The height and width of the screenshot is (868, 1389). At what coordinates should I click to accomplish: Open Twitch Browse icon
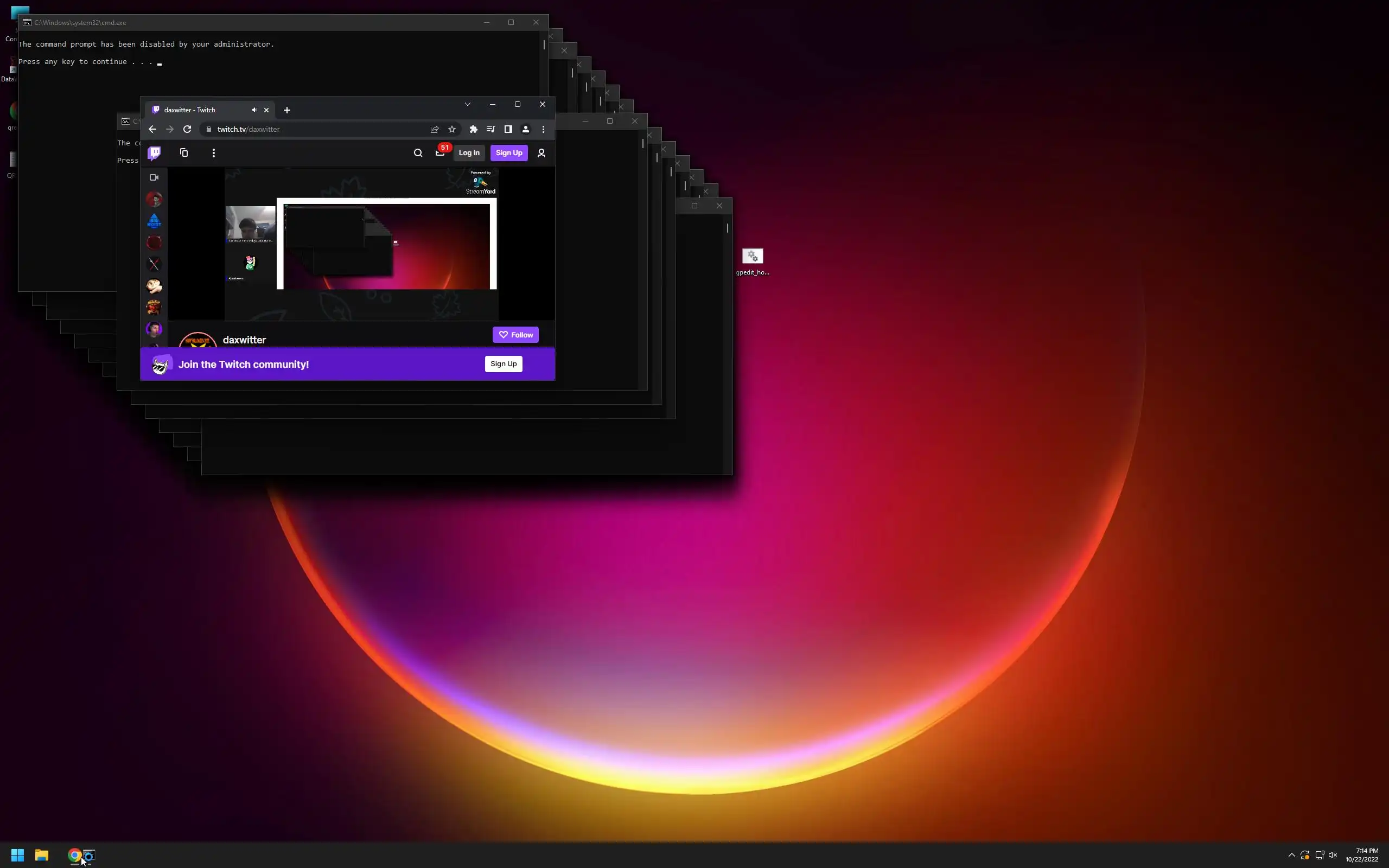pos(184,152)
